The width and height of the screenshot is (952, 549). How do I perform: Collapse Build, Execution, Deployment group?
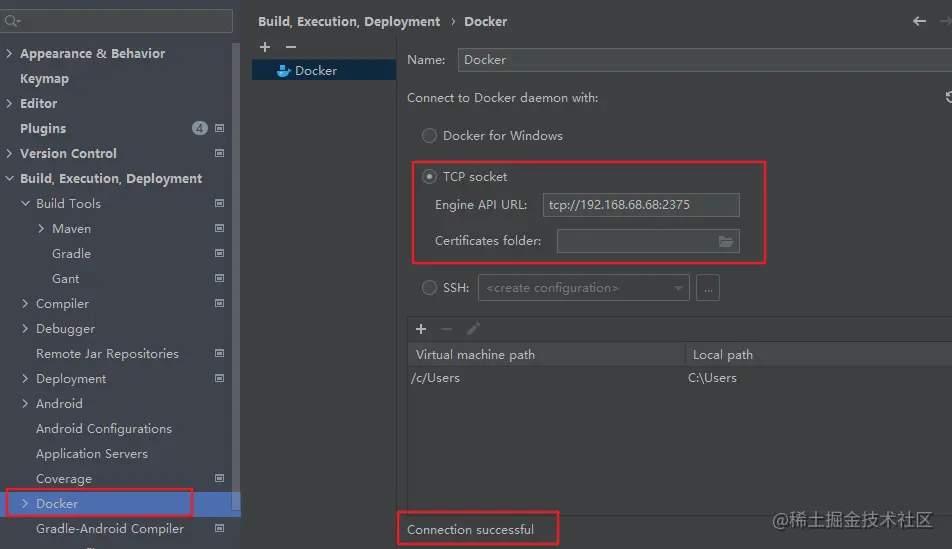[x=9, y=178]
